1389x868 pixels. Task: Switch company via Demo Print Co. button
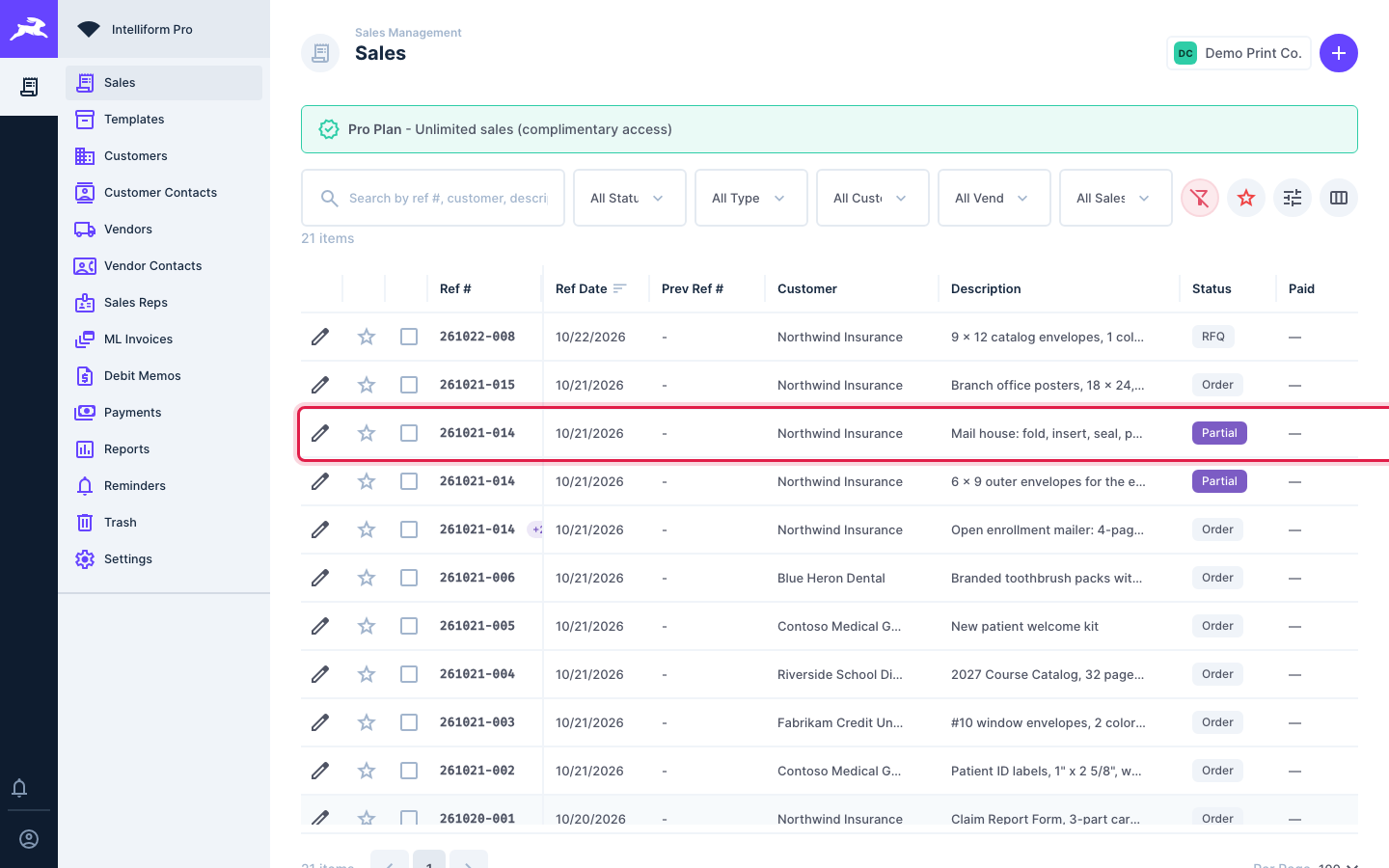click(x=1239, y=53)
